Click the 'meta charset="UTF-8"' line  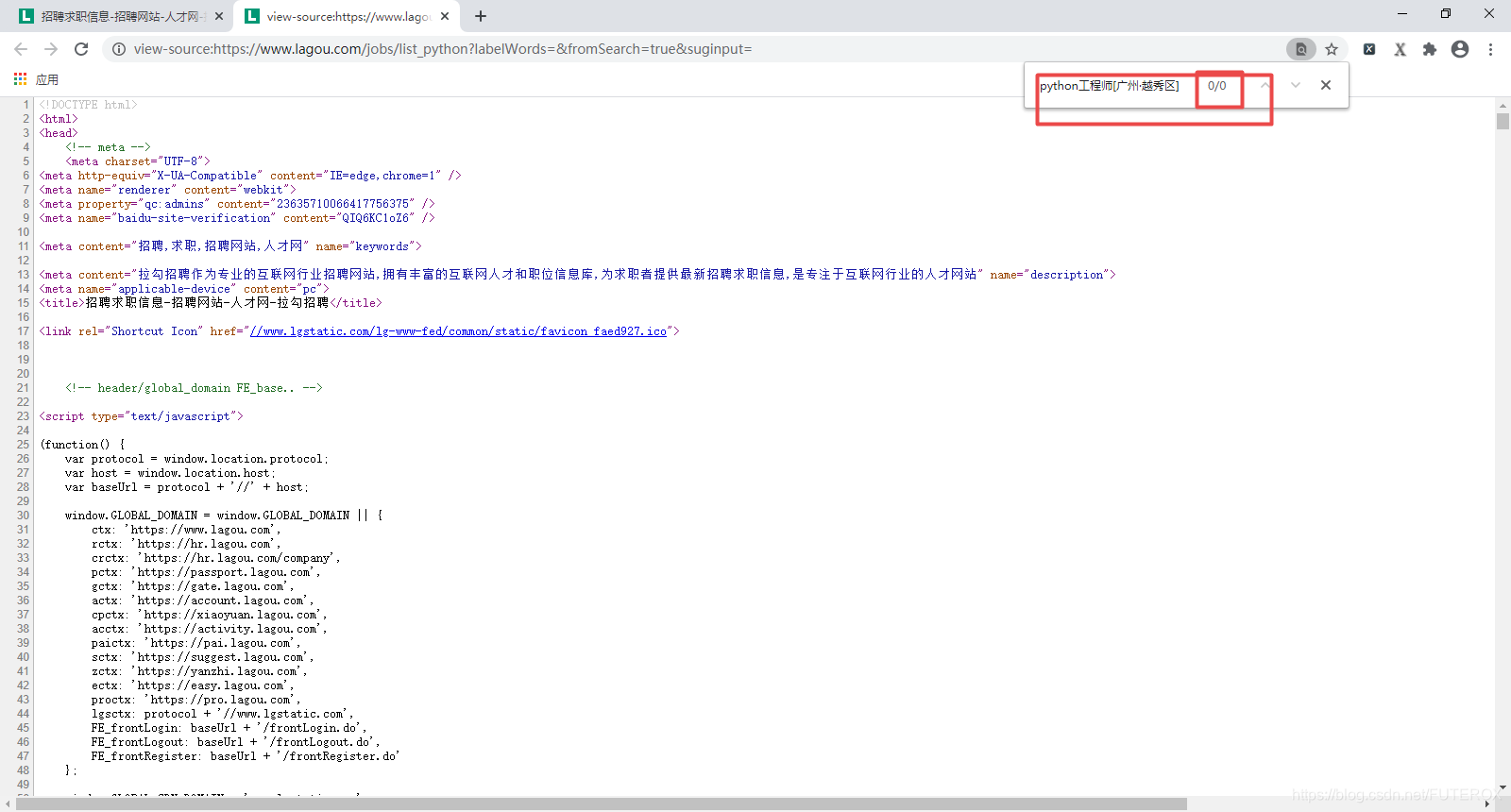point(138,161)
